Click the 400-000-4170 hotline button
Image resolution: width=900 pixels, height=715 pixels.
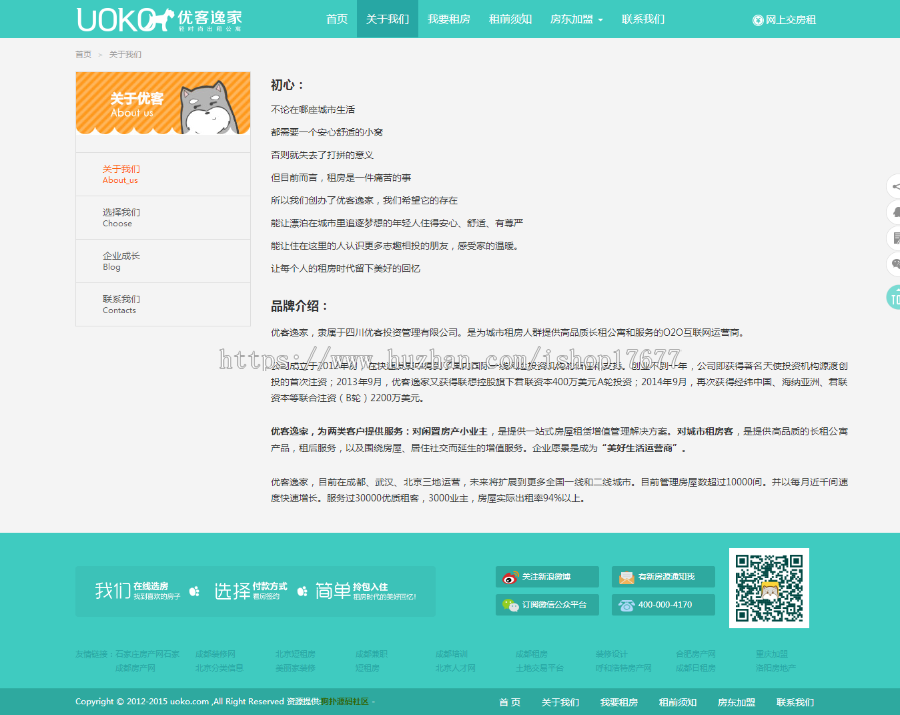(663, 604)
